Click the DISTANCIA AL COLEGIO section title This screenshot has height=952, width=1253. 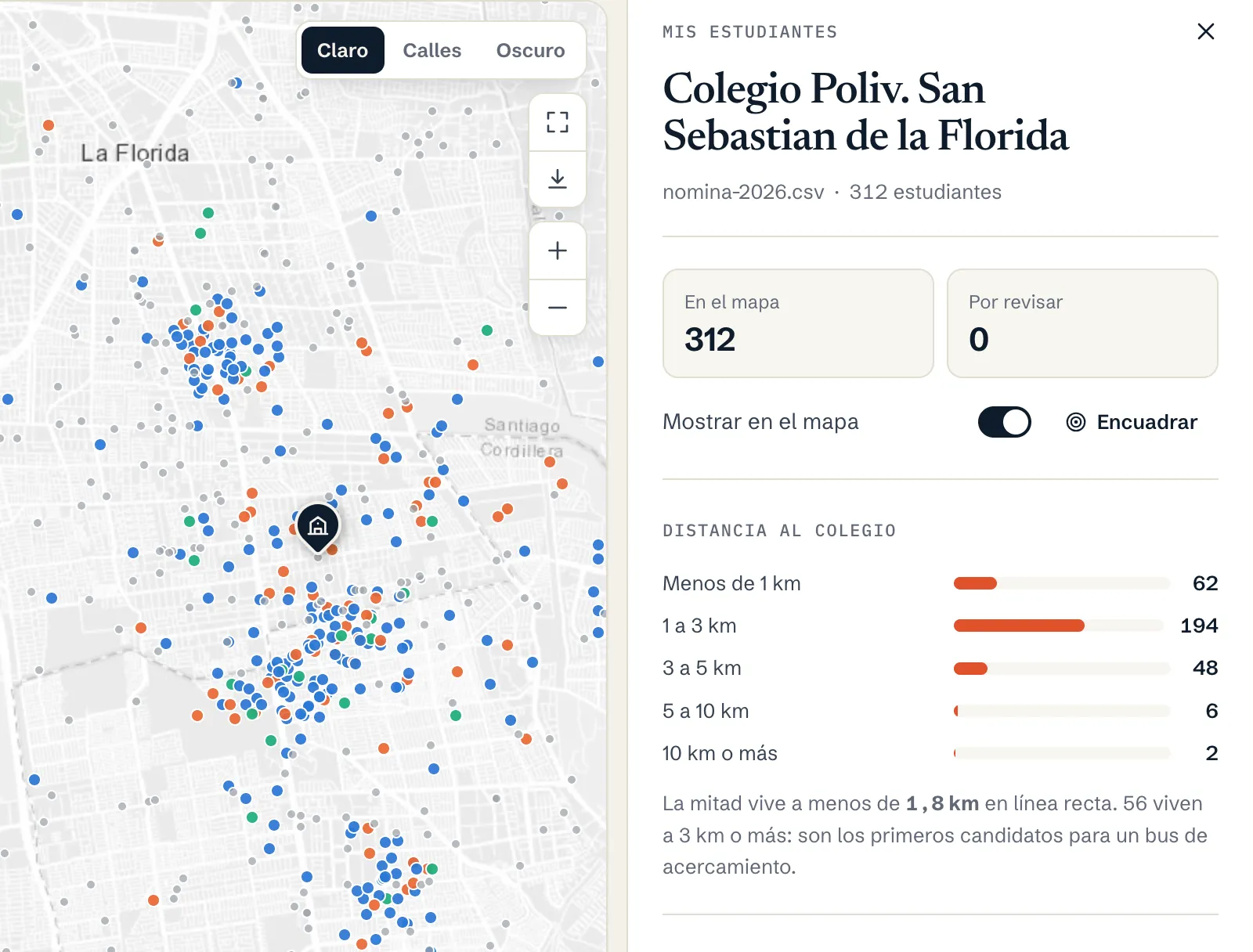click(x=779, y=531)
